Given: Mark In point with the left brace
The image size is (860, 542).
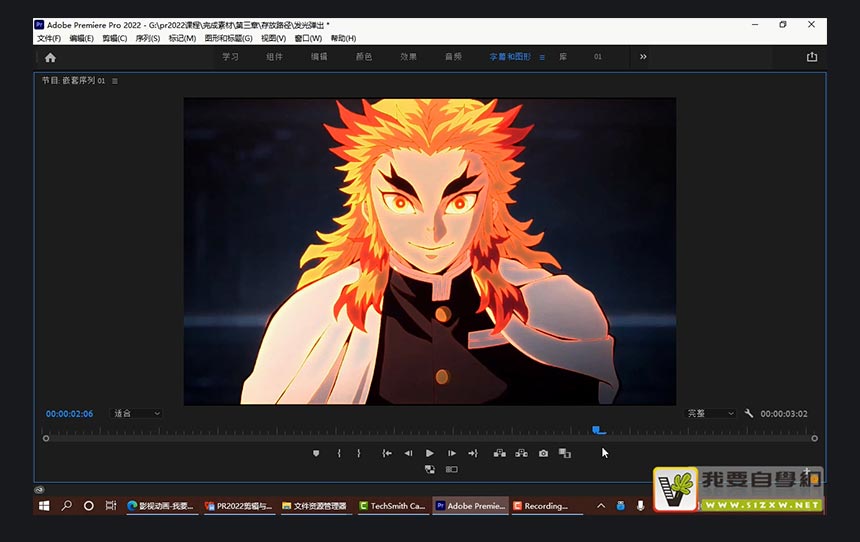Looking at the screenshot, I should click(x=339, y=454).
